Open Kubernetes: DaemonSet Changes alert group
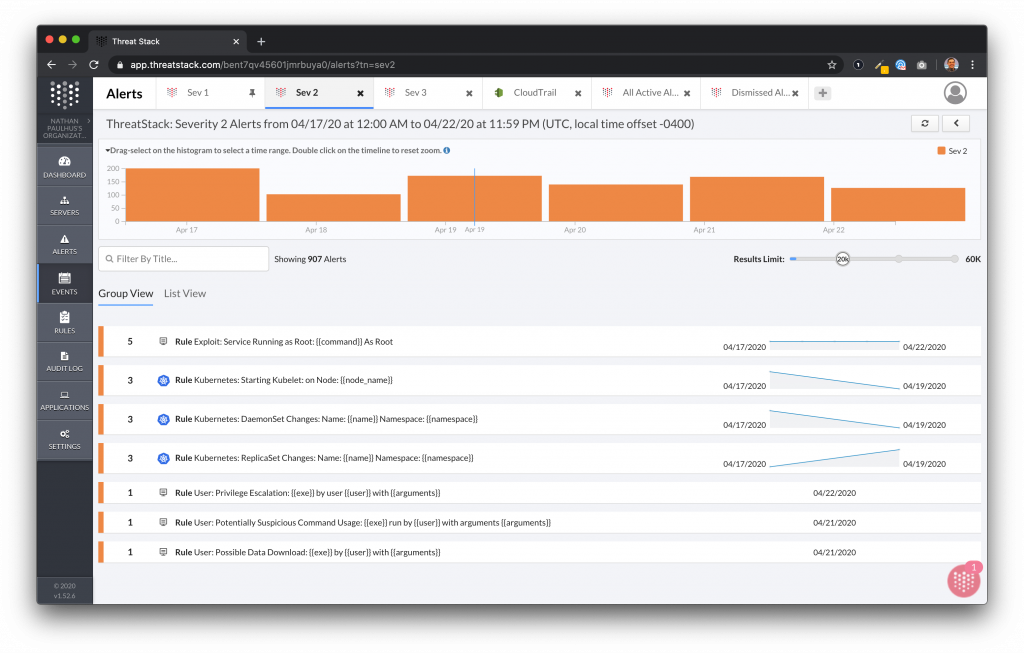This screenshot has height=653, width=1024. (539, 419)
